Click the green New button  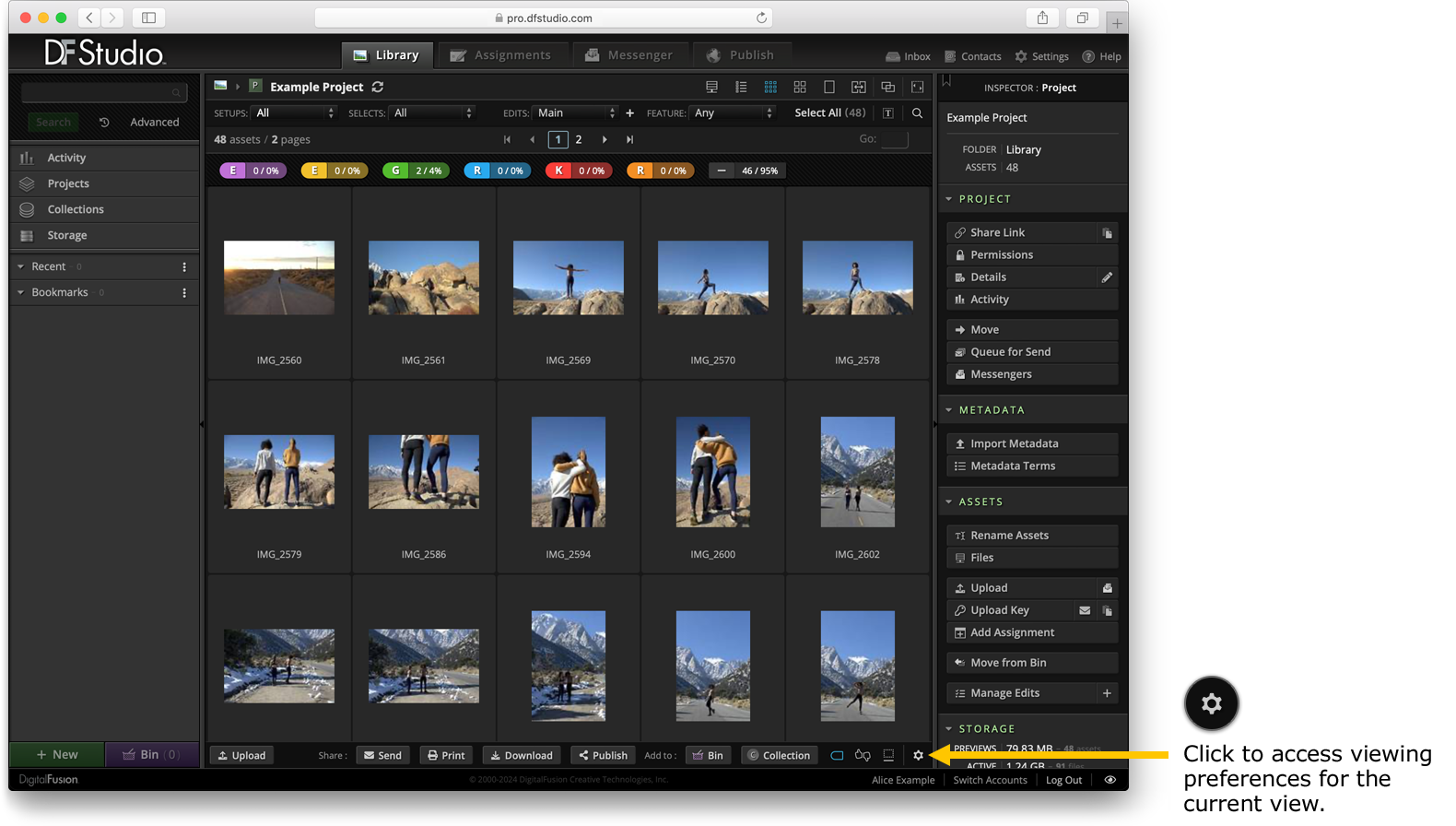coord(57,754)
